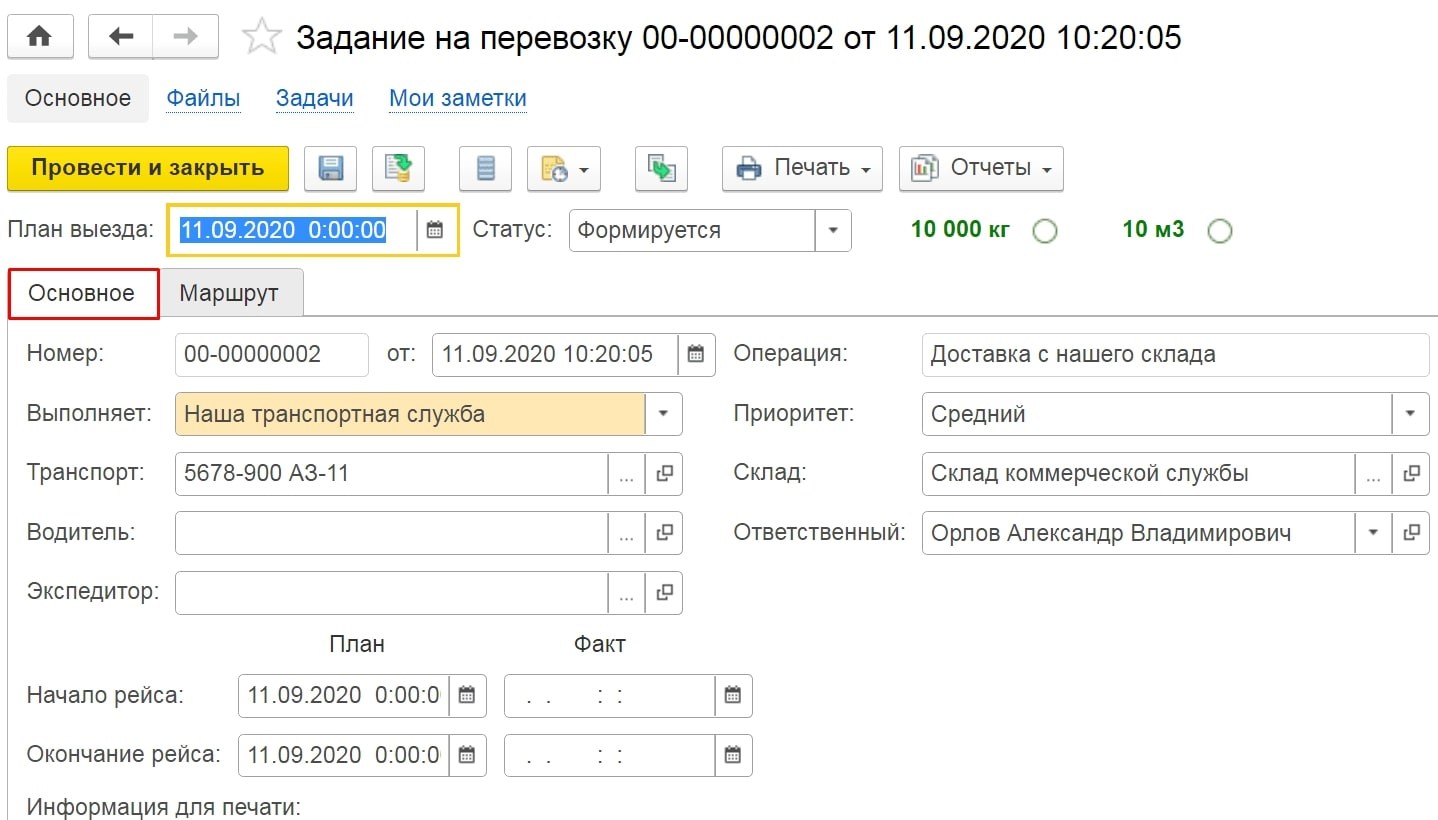Click into the Водитель input field
1438x820 pixels.
point(390,533)
